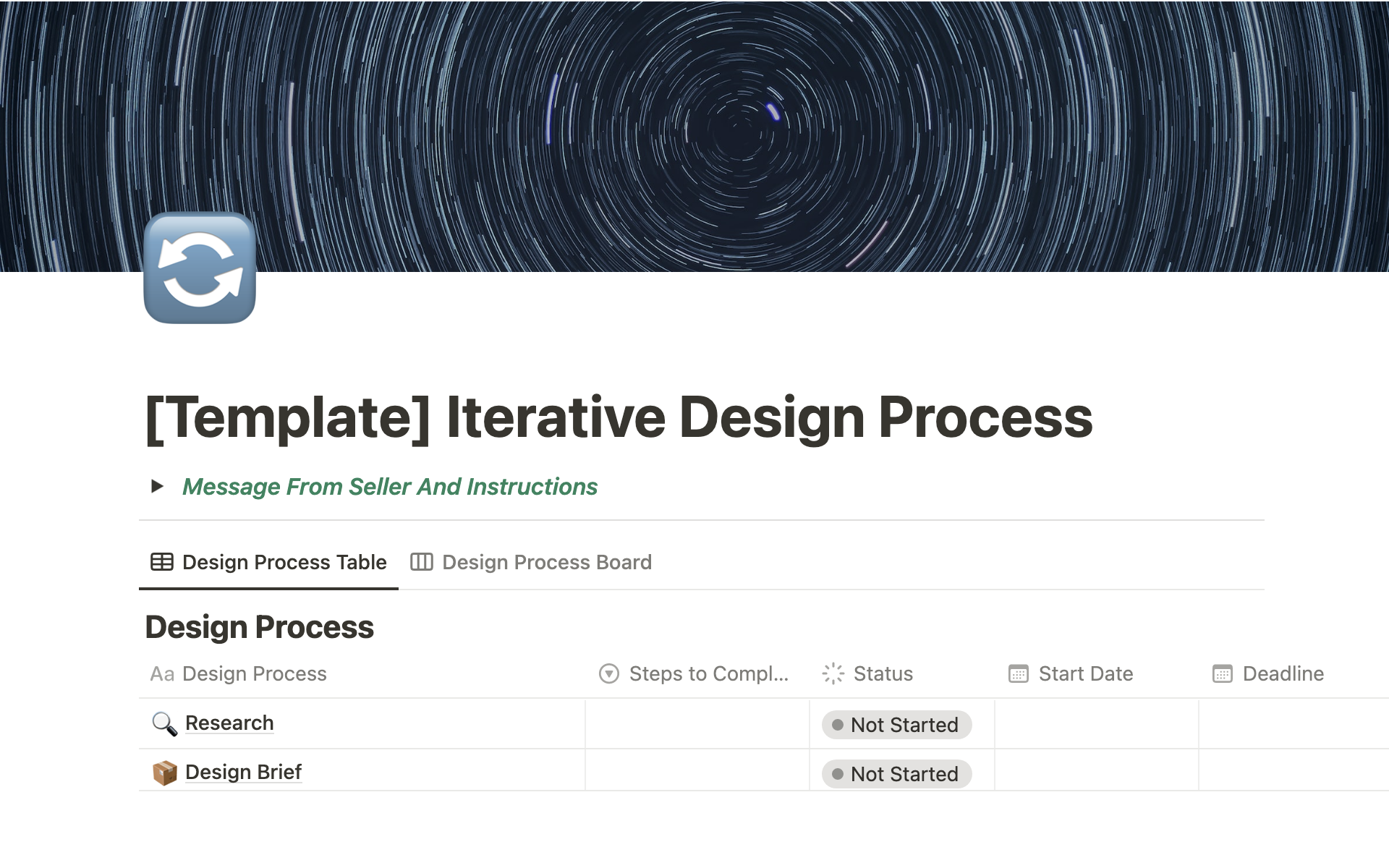The image size is (1389, 868).
Task: Click the magnifying glass icon on Research row
Action: click(164, 723)
